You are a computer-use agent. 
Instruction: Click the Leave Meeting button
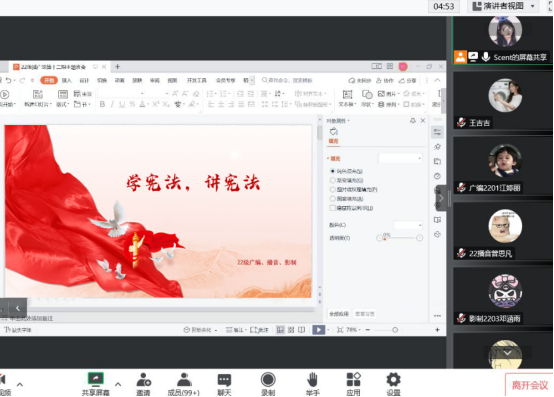530,385
